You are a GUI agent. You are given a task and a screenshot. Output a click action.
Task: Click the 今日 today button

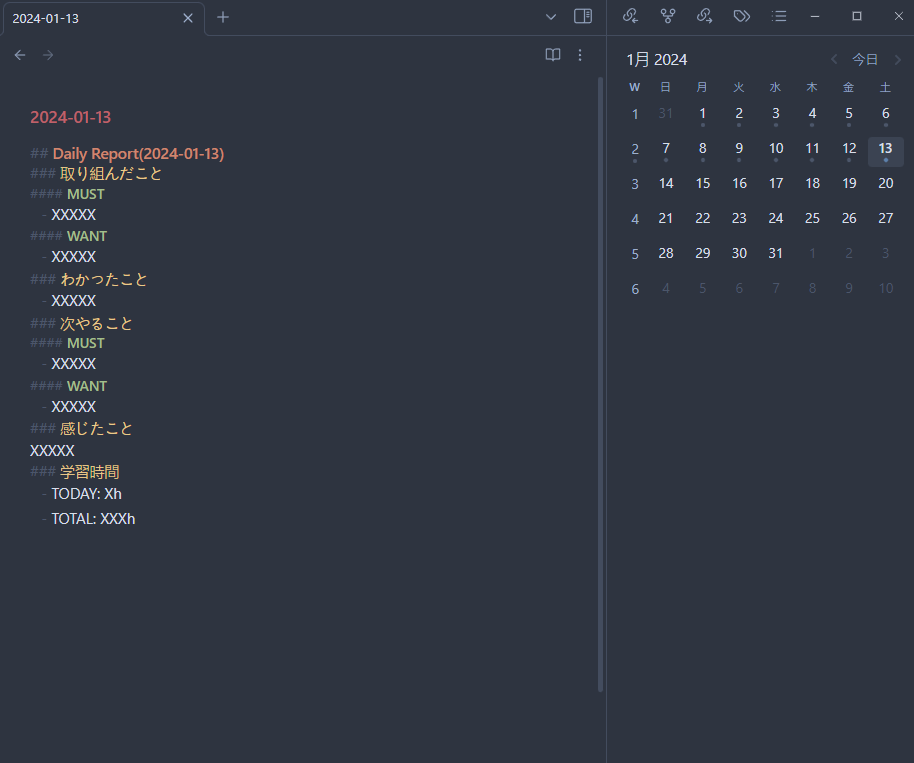pos(865,59)
